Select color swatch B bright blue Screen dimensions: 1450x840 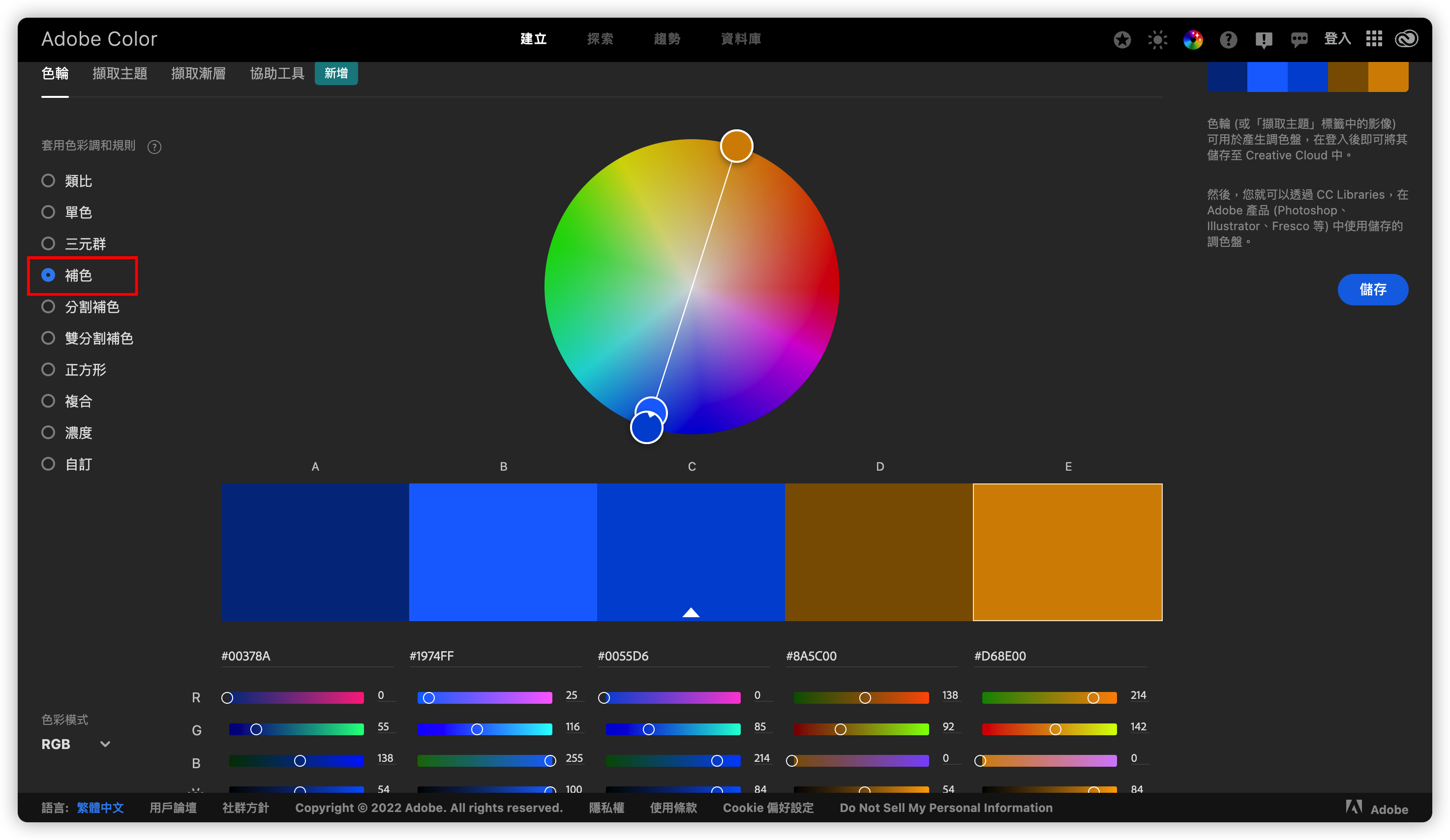tap(503, 552)
